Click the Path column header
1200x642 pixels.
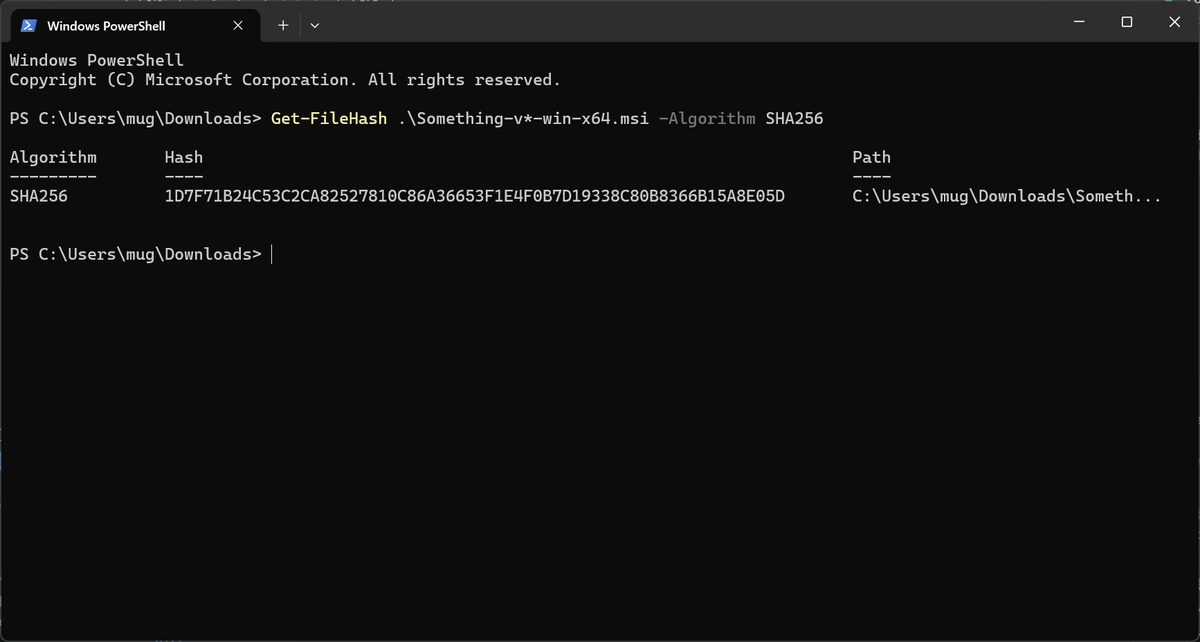pos(871,157)
